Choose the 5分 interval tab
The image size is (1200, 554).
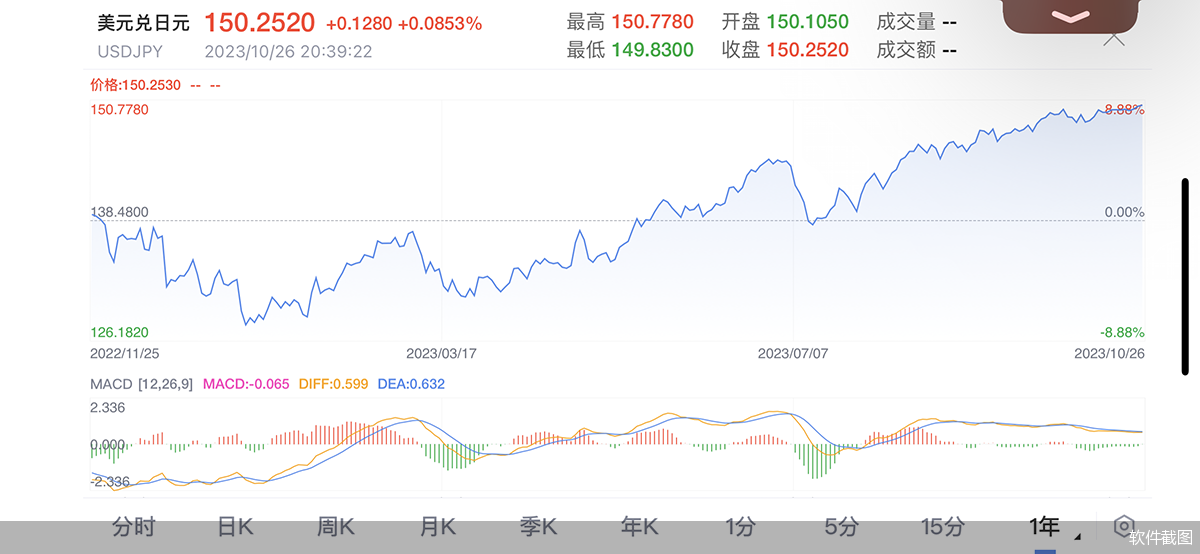coord(841,526)
